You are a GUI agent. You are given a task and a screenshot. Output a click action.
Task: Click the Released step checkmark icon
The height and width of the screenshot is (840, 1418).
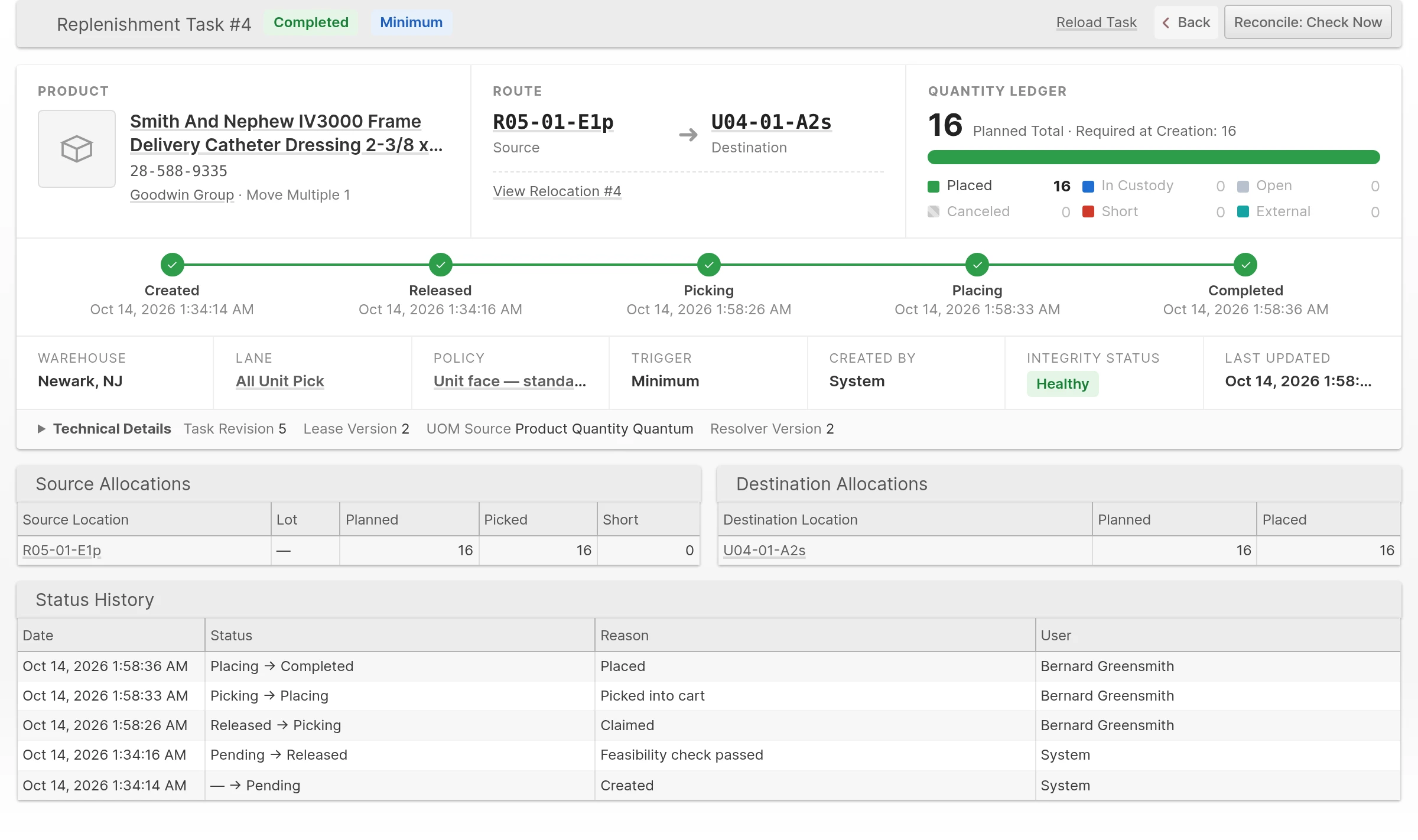tap(440, 265)
